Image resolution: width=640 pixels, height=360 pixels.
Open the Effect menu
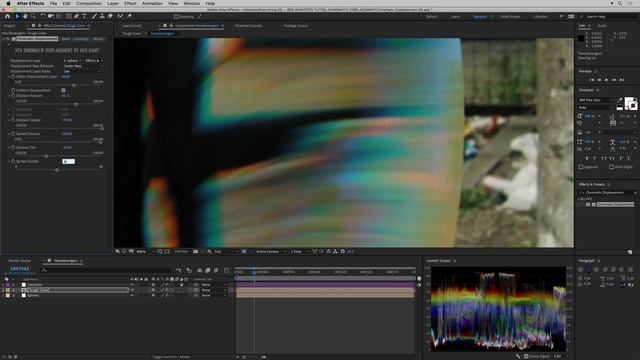(x=130, y=3)
